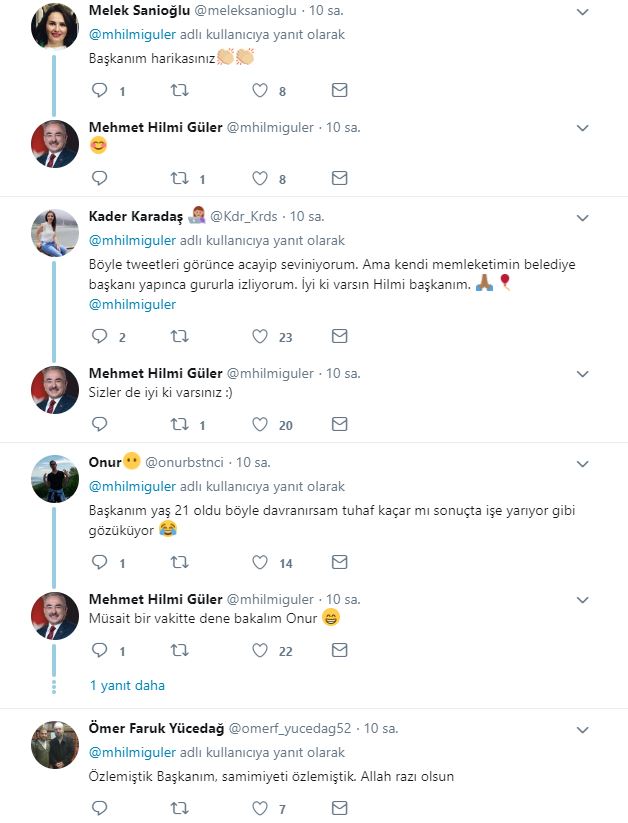
Task: Reply to Ömer Faruk Yücedağ's tweet
Action: click(x=100, y=809)
